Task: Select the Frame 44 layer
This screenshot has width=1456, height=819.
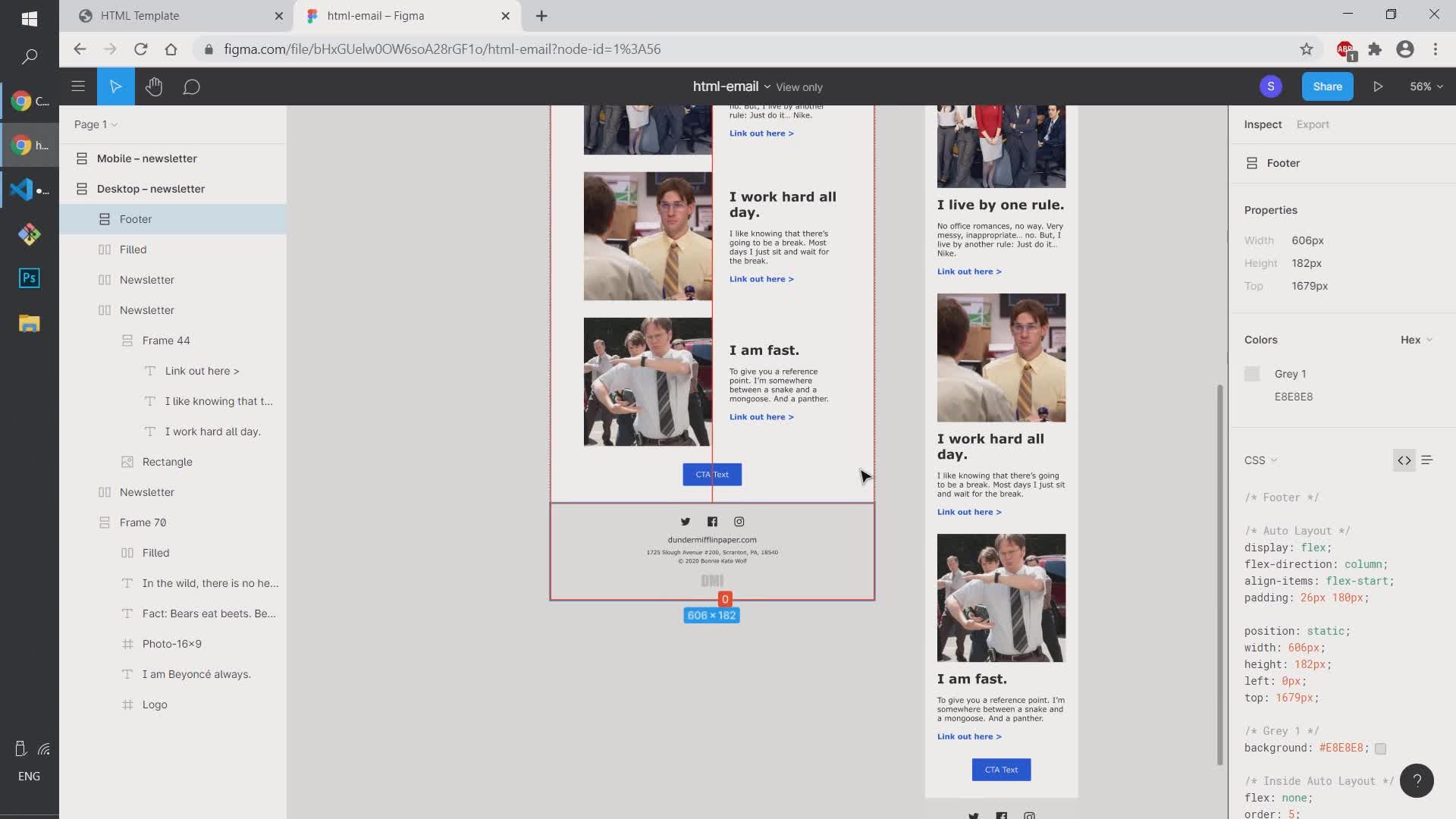Action: [x=173, y=340]
